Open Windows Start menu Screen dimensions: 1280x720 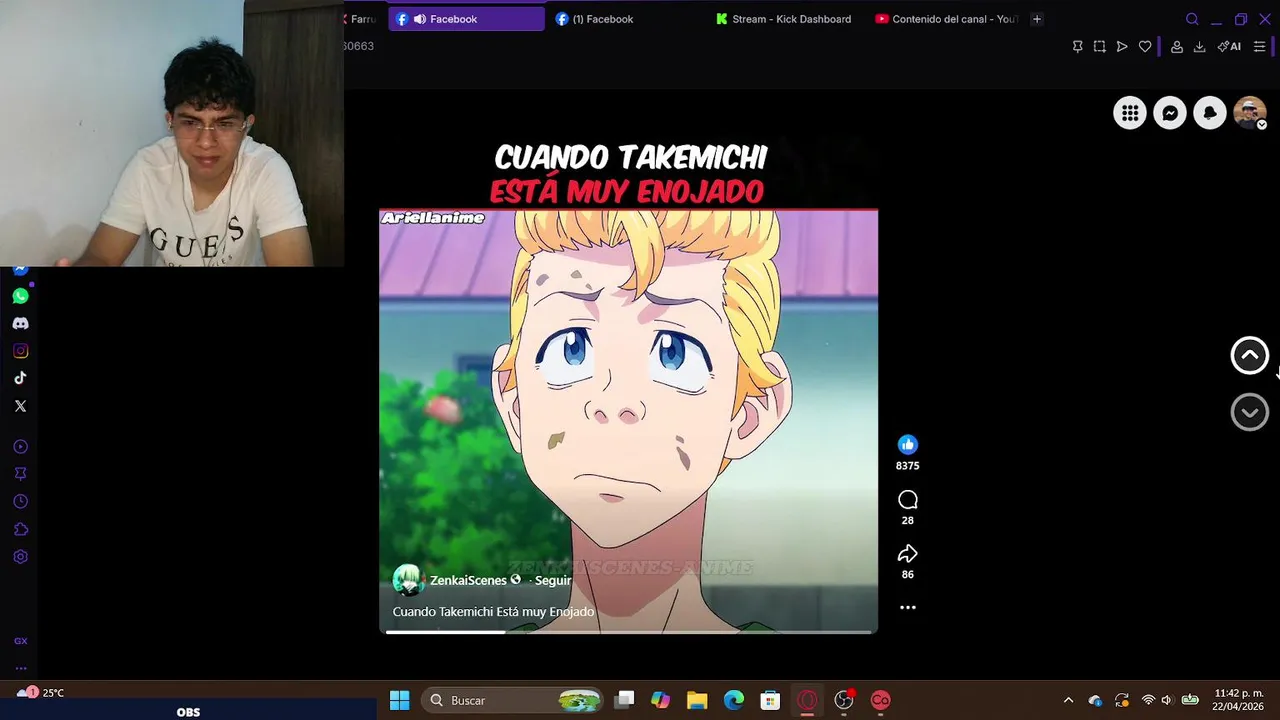[399, 700]
